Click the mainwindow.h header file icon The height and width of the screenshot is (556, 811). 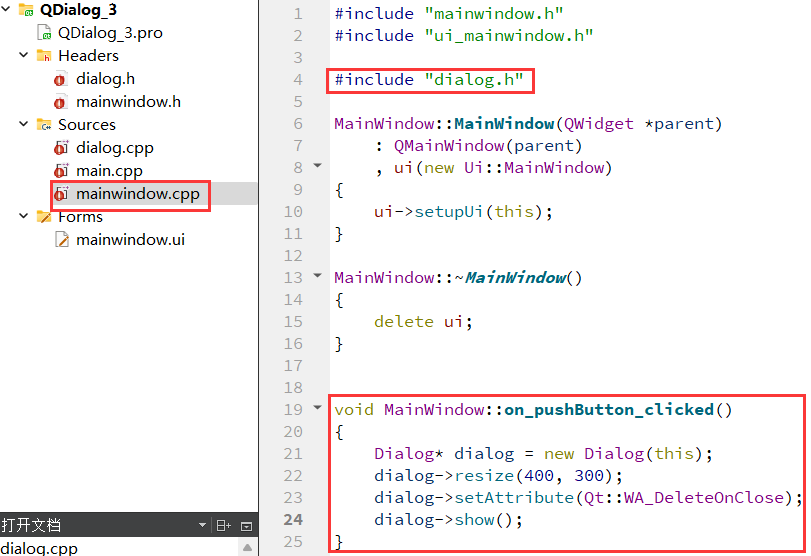[x=60, y=102]
